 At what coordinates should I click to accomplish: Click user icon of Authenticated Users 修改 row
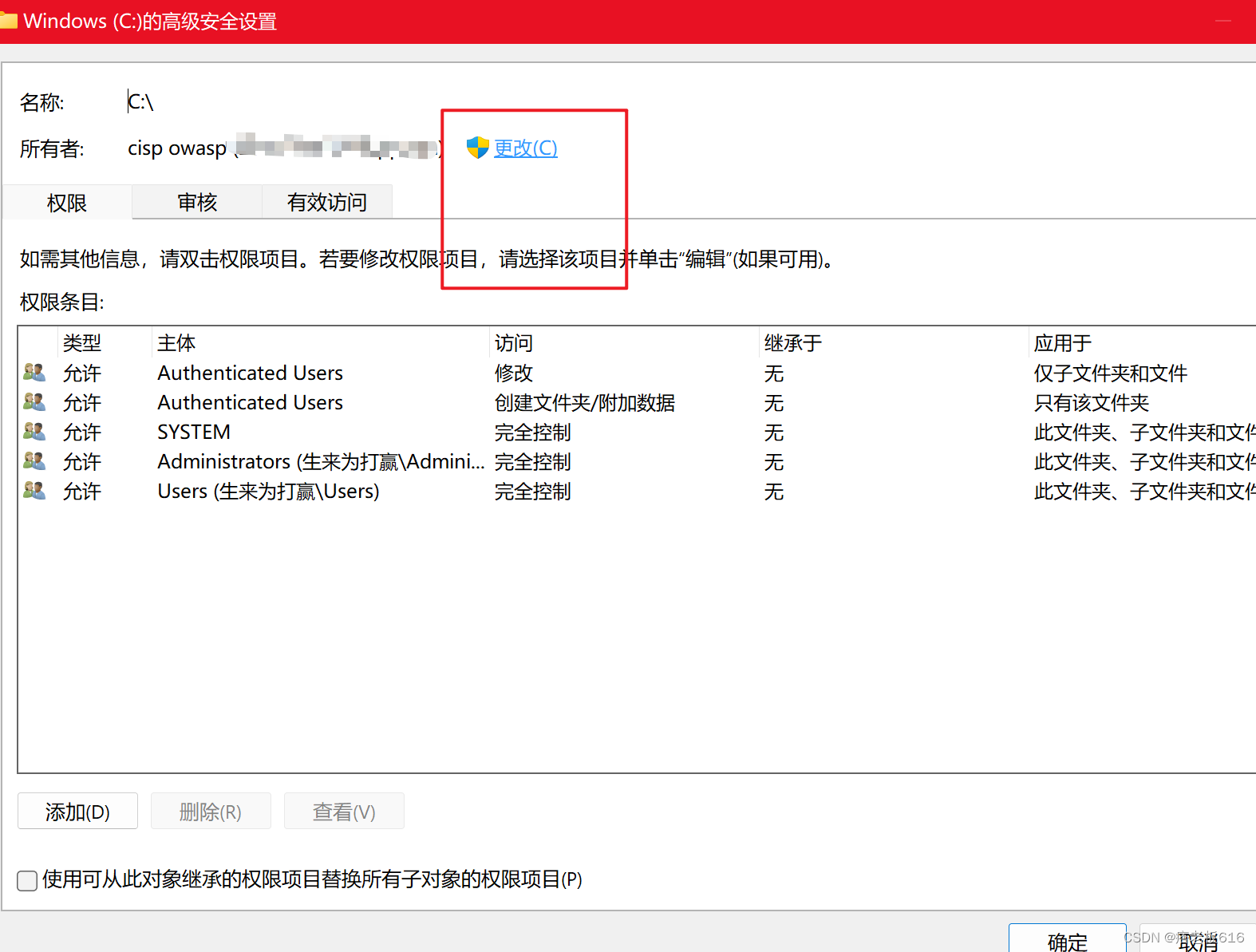pos(34,372)
